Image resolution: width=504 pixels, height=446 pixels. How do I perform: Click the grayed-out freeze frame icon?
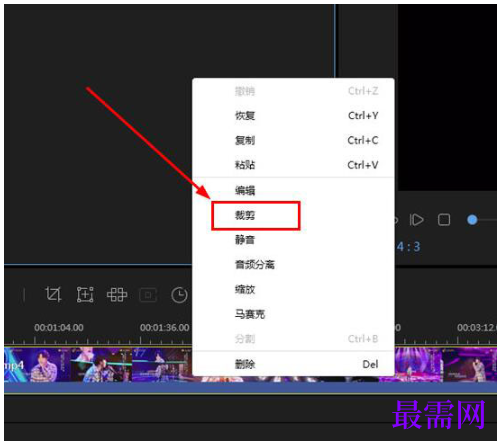(148, 295)
